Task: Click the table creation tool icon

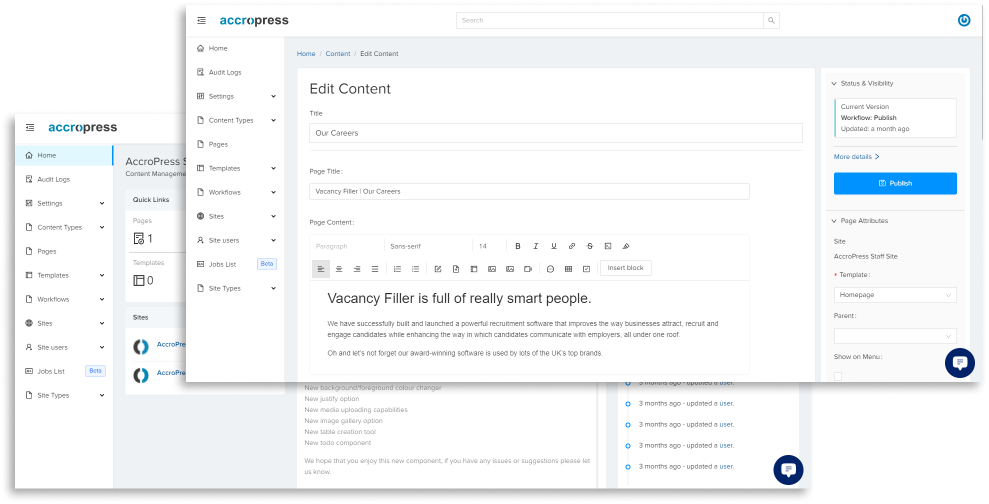Action: click(568, 269)
